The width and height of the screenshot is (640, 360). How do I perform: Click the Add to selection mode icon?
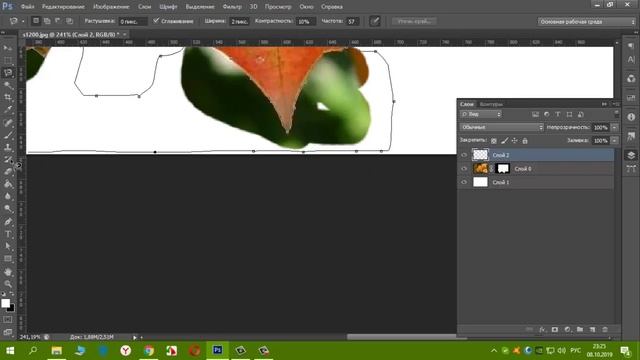[x=47, y=21]
